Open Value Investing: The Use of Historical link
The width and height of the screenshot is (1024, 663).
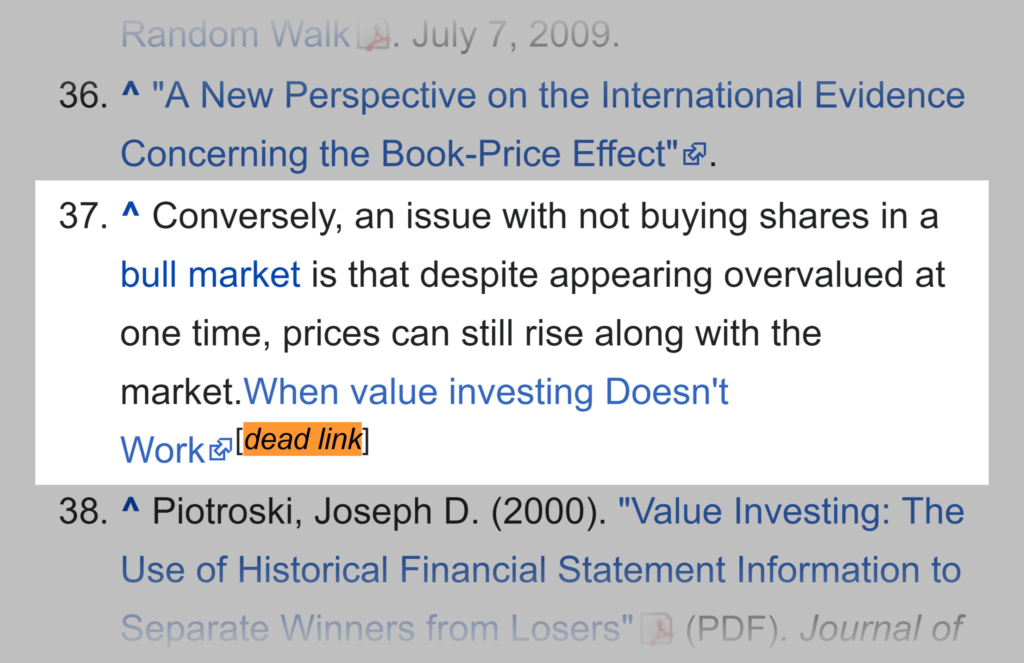[790, 512]
